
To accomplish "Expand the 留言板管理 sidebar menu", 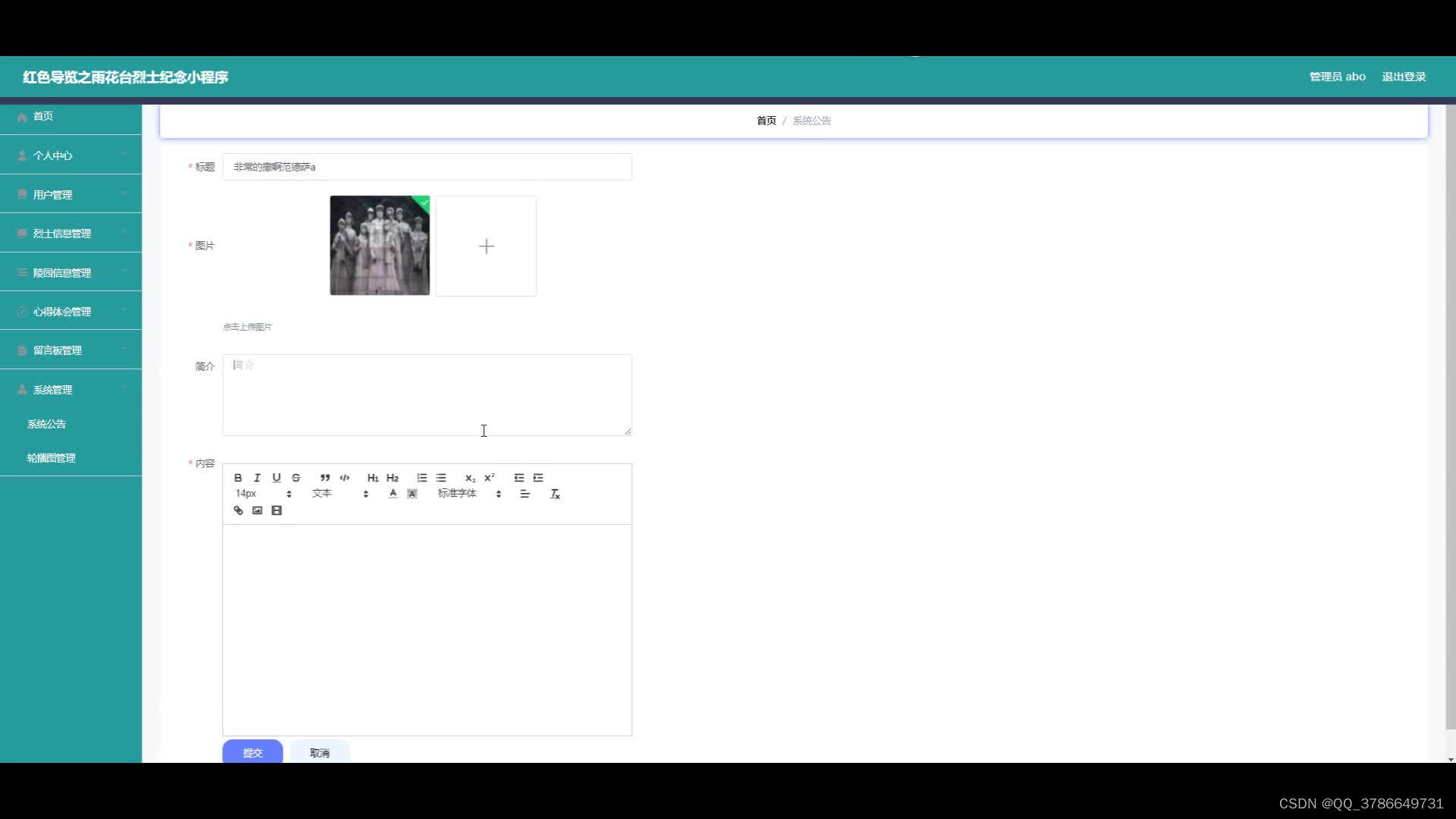I will [71, 350].
